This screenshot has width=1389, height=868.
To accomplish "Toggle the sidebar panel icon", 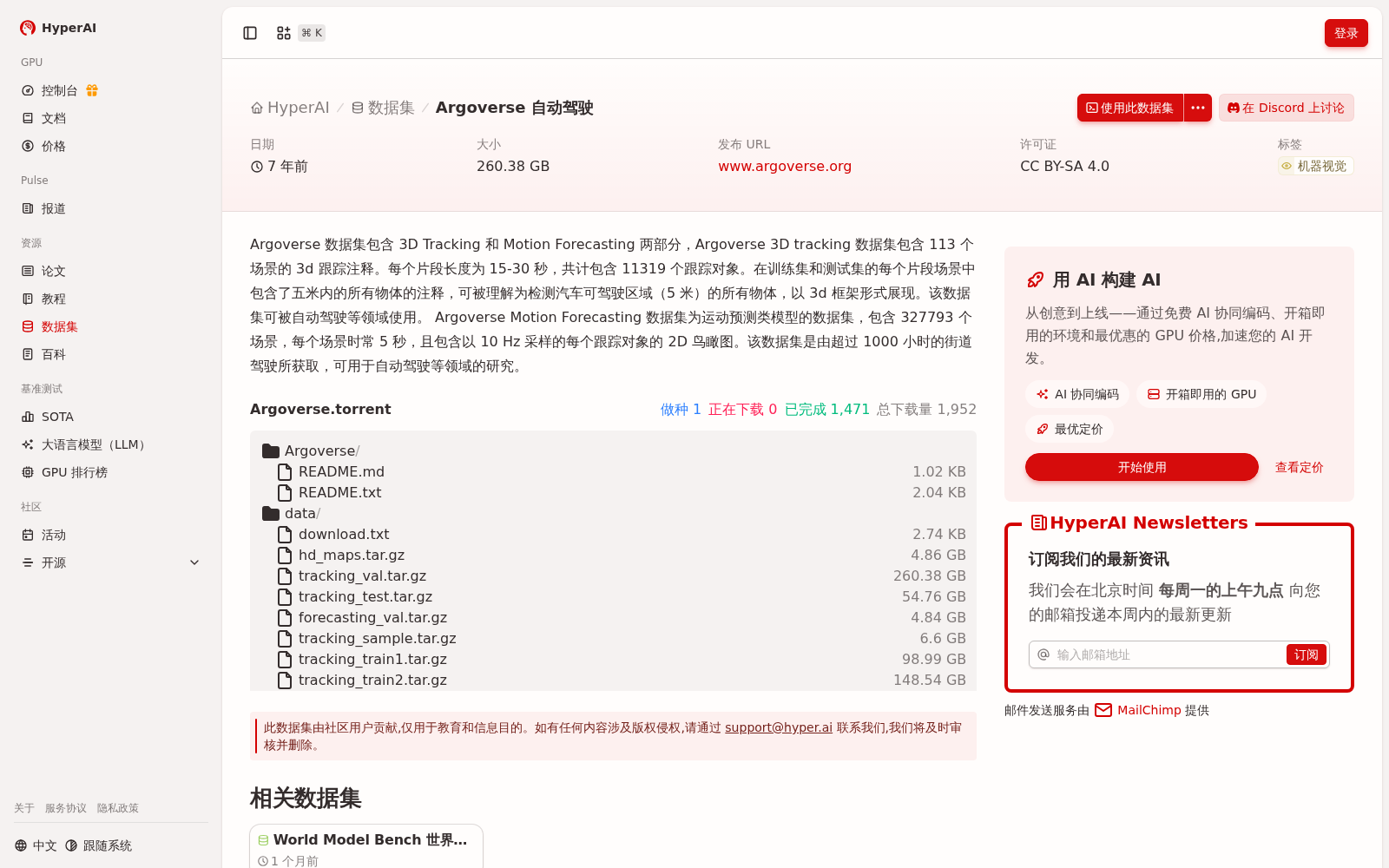I will tap(250, 33).
